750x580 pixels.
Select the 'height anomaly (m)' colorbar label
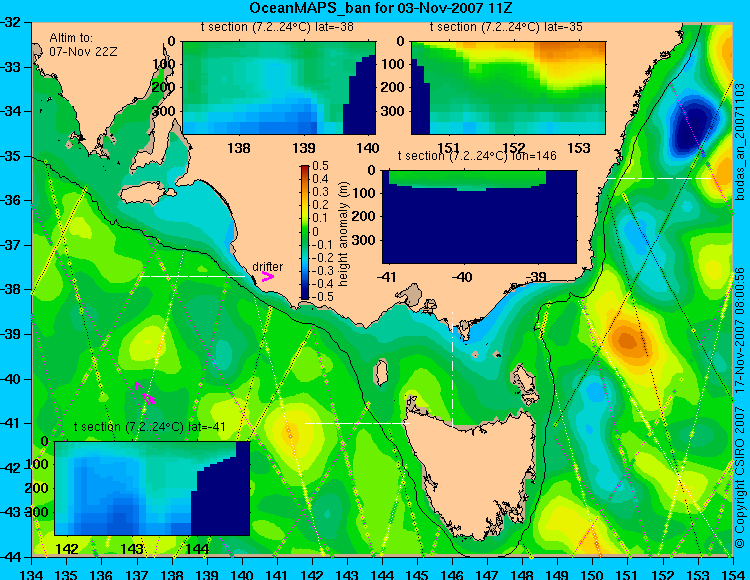point(342,234)
